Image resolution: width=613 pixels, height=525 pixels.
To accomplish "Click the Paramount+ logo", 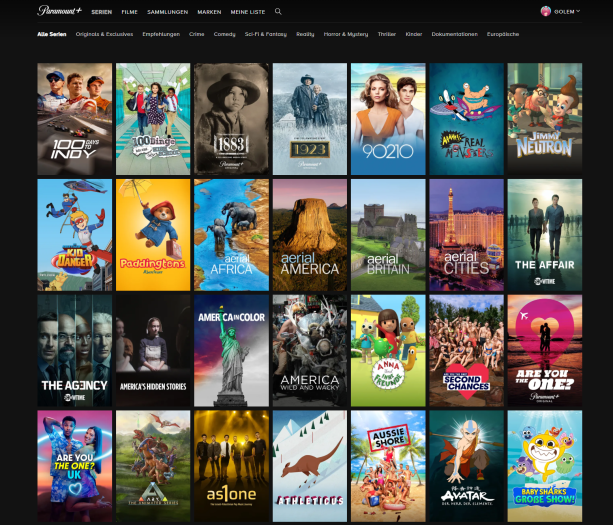I will tap(59, 11).
